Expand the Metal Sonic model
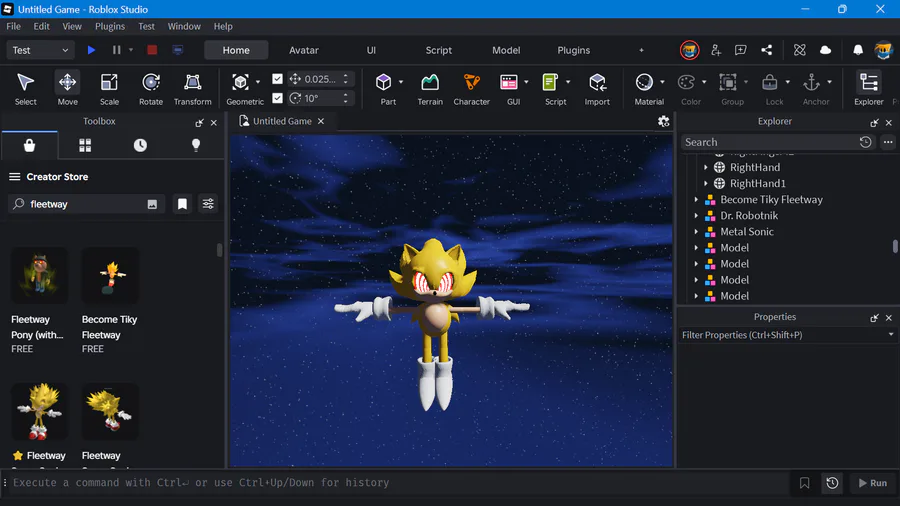Viewport: 900px width, 506px height. (x=696, y=232)
